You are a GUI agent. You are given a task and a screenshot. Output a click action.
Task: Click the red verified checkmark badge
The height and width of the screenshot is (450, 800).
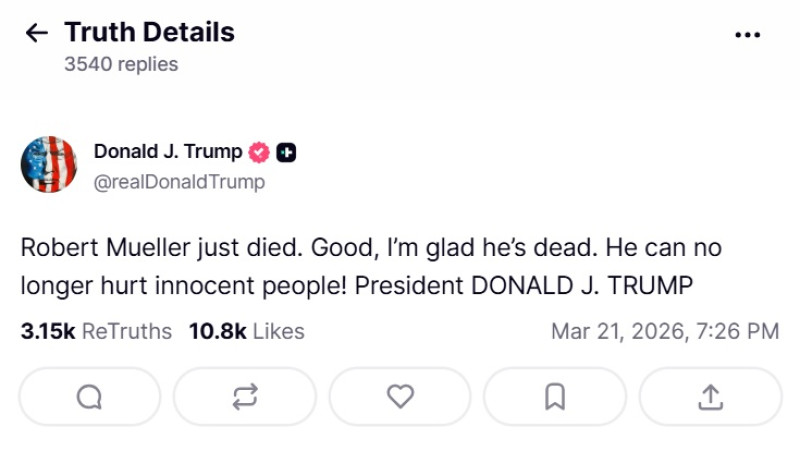(259, 152)
